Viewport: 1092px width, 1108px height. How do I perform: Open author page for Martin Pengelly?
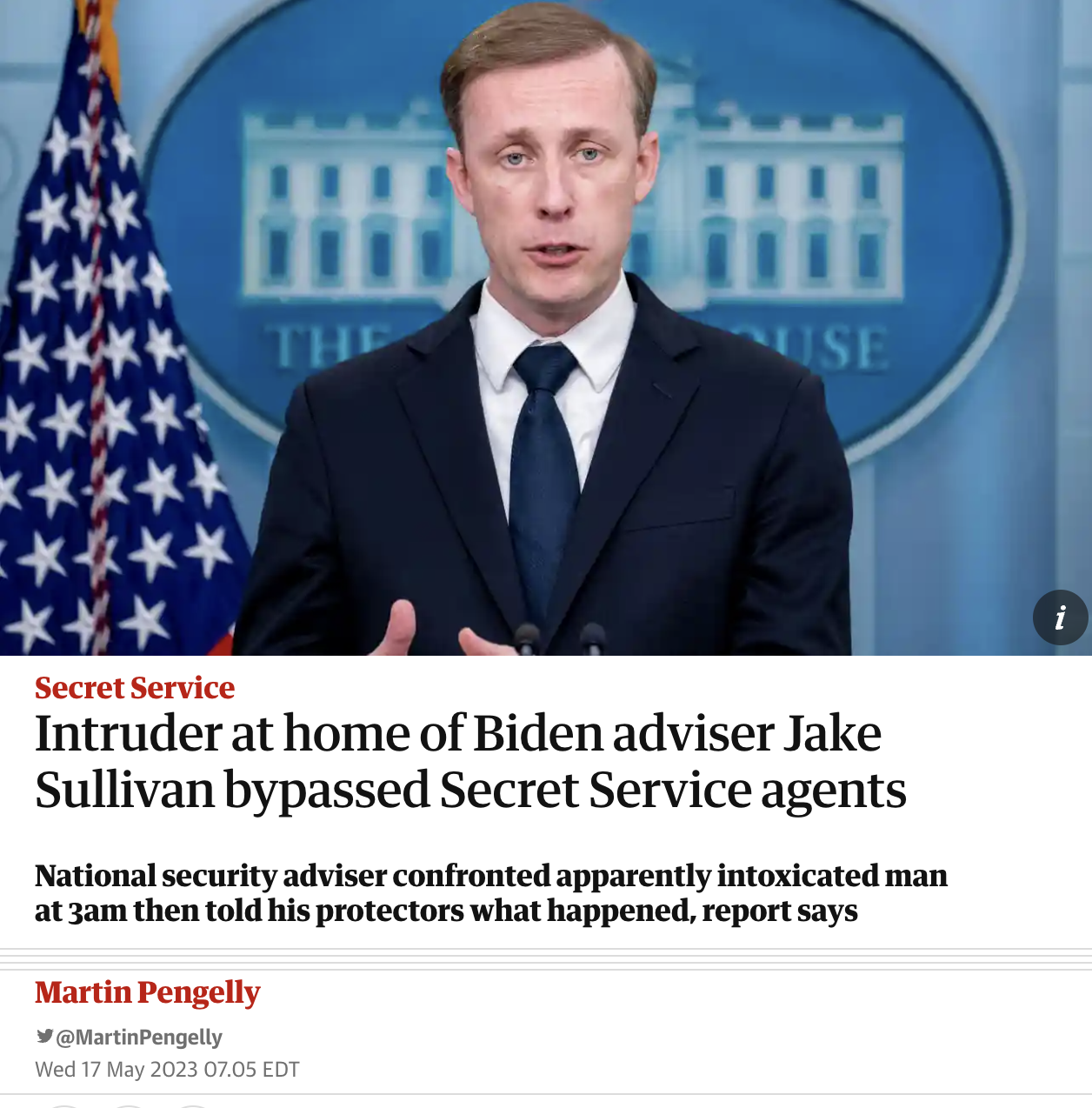148,992
